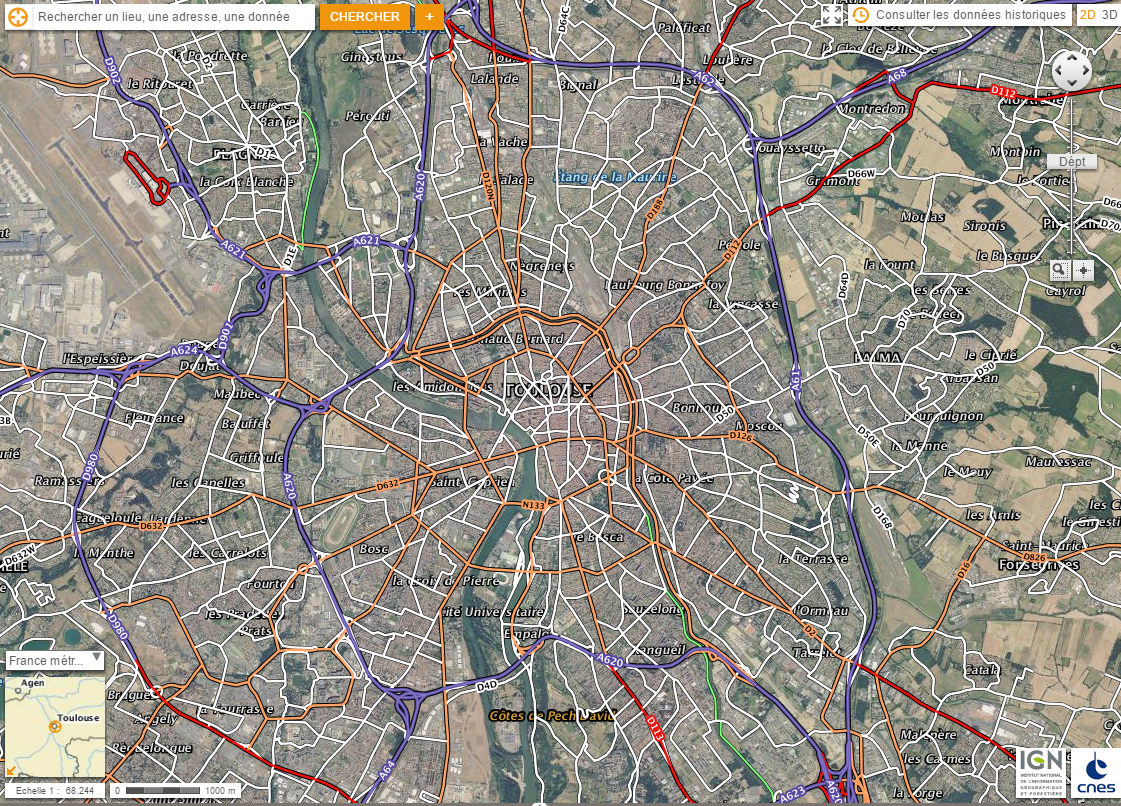Click the overview mini-map thumbnail

click(x=55, y=727)
